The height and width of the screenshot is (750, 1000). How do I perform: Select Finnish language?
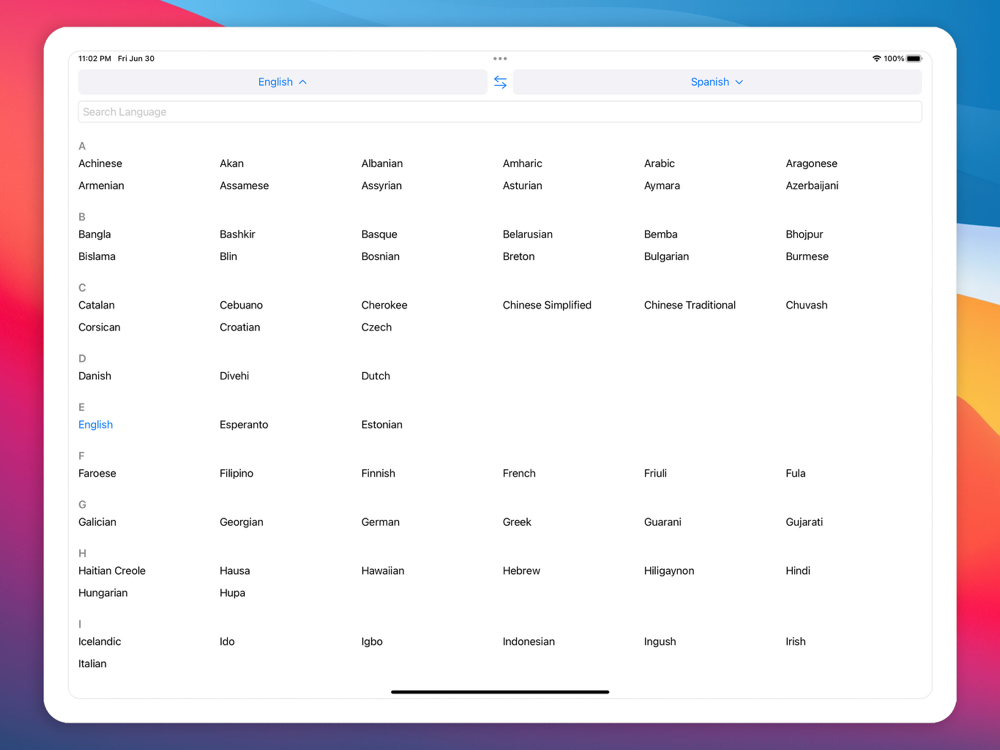point(378,473)
